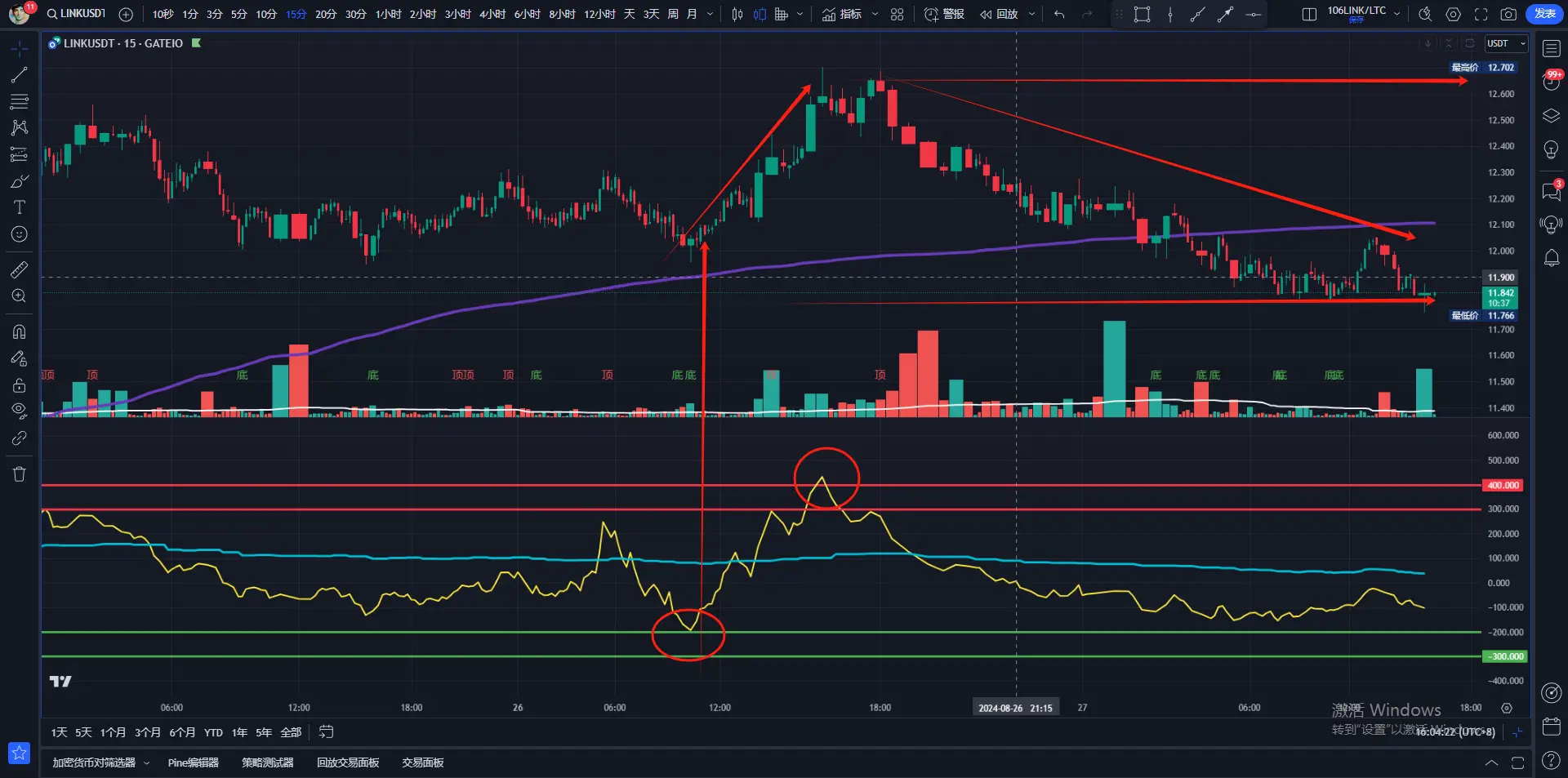Open the favorites star toolbar button

tap(19, 752)
